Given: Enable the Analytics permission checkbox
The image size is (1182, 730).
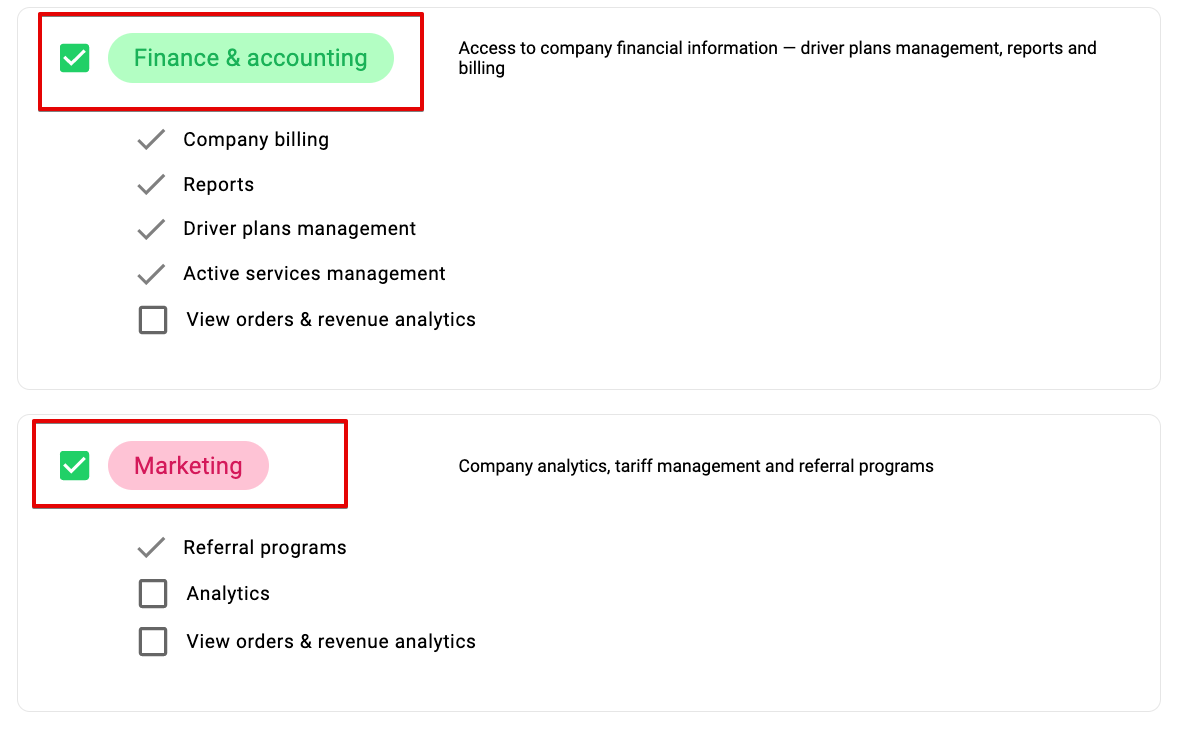Looking at the screenshot, I should point(153,594).
